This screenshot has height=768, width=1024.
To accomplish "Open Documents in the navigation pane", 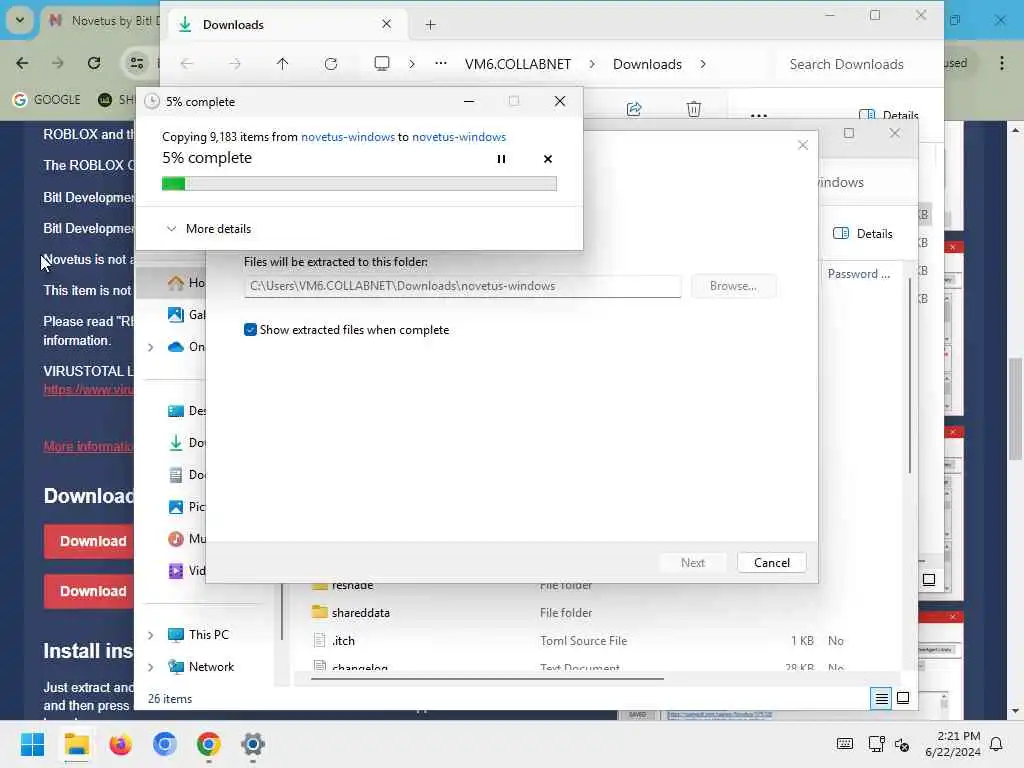I will (186, 475).
